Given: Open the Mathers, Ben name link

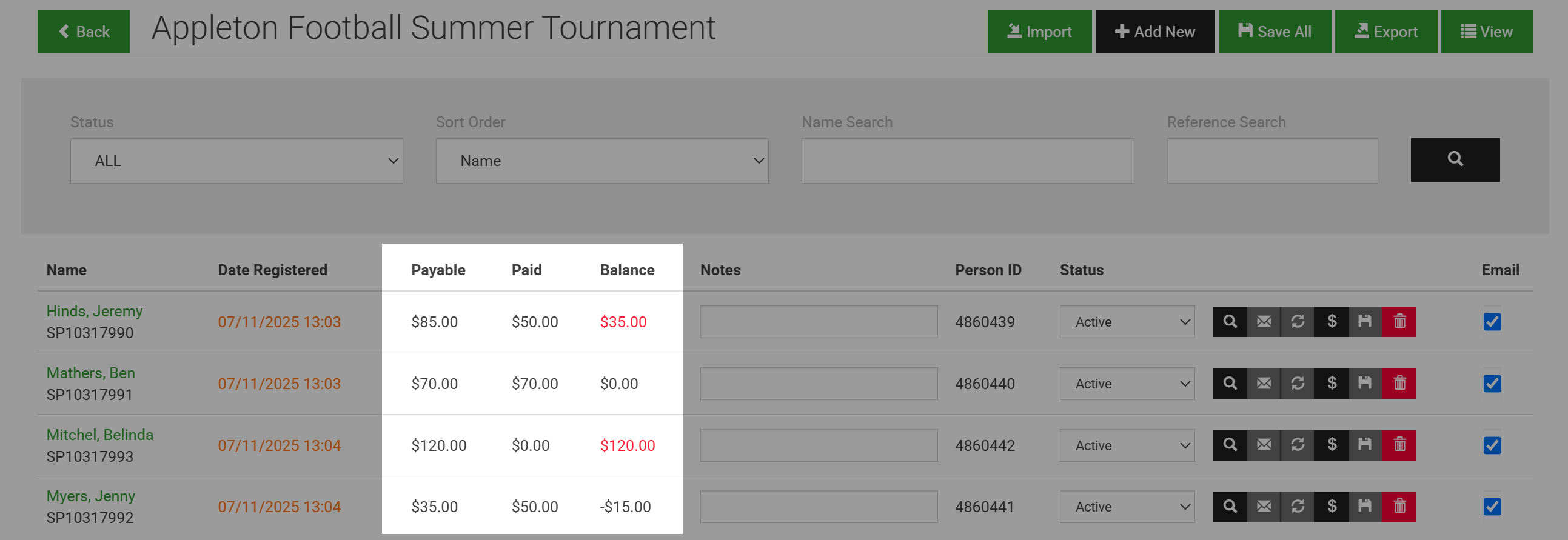Looking at the screenshot, I should [x=91, y=373].
